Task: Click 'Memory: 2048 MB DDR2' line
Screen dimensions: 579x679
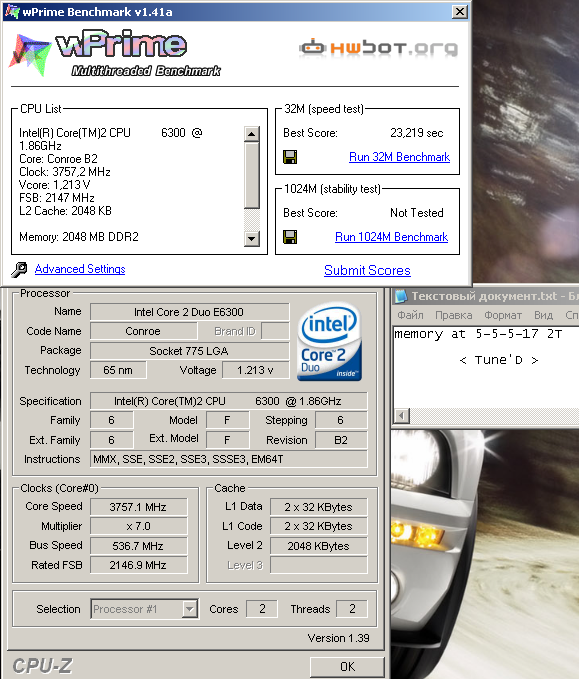Action: [79, 237]
